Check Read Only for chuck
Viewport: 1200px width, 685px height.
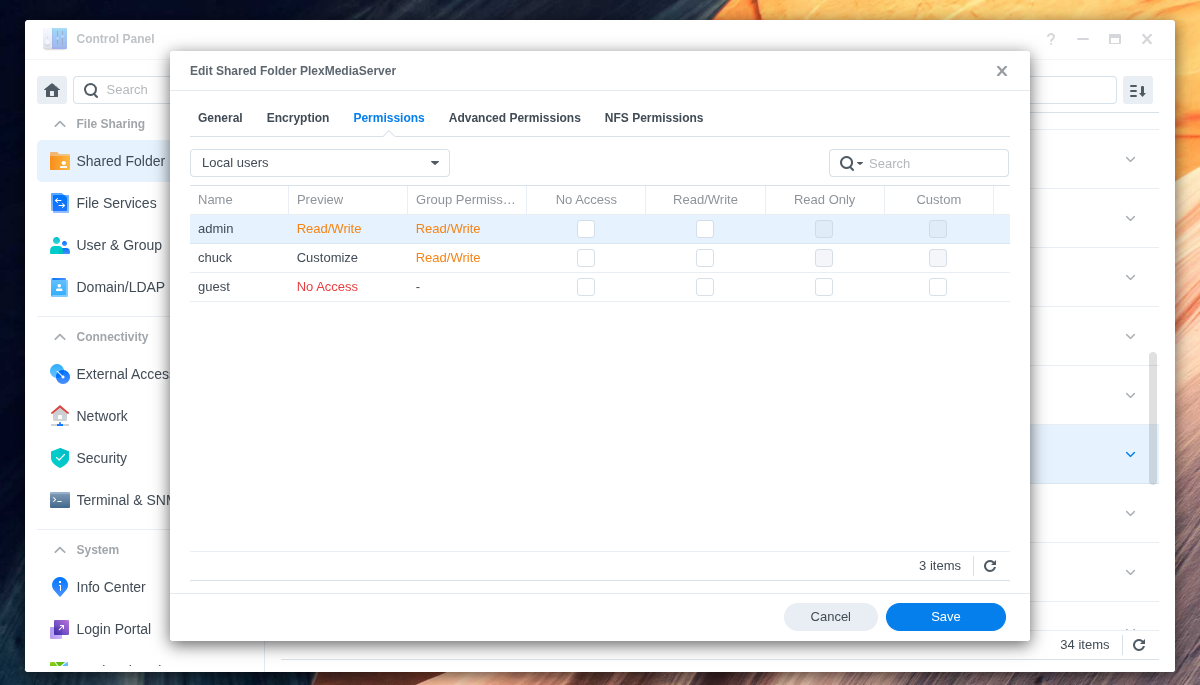[x=824, y=258]
